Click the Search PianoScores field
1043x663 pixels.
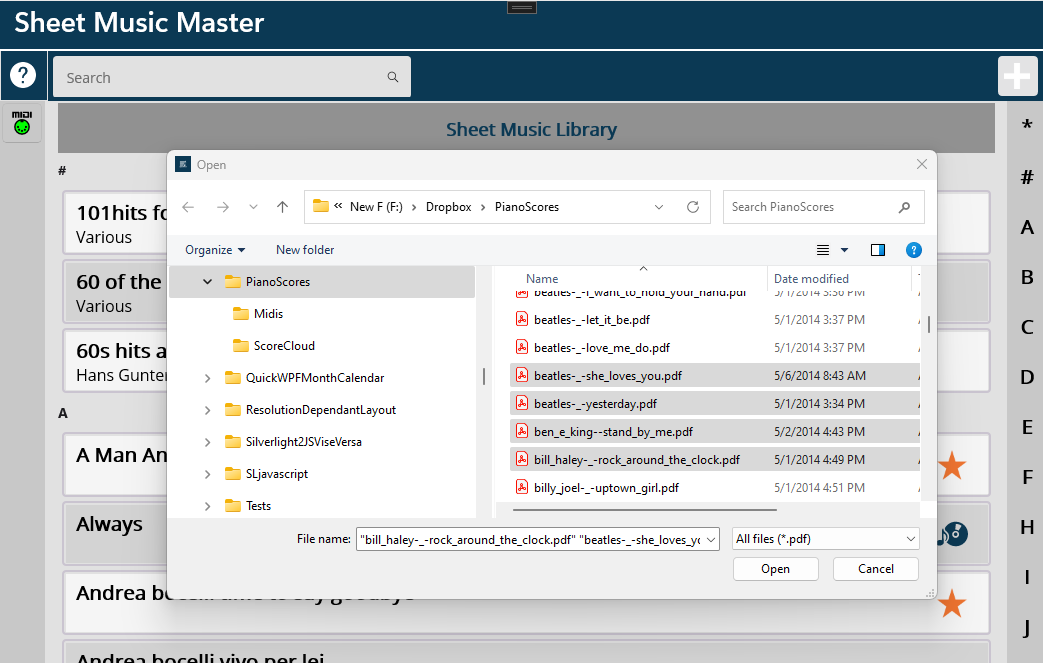[x=812, y=207]
